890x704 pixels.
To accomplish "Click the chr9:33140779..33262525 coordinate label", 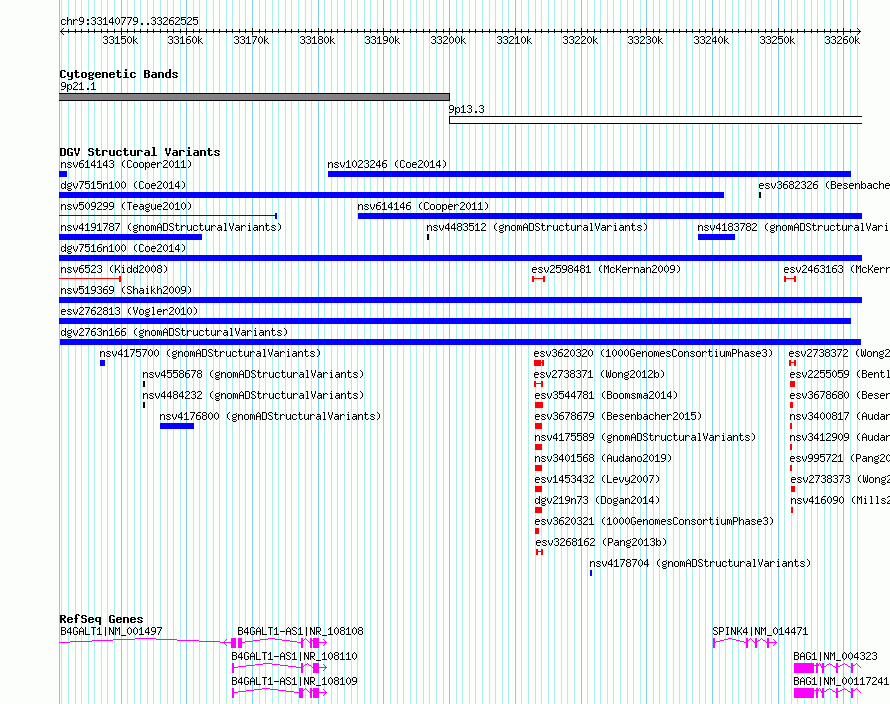I will [x=129, y=21].
